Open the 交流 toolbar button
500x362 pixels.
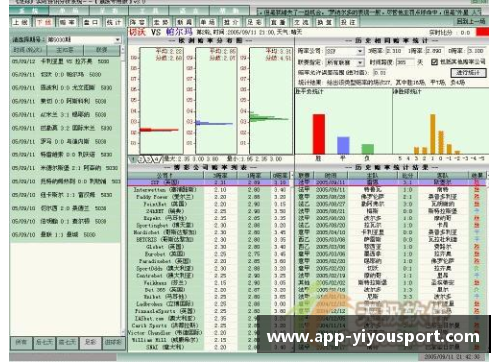point(301,22)
